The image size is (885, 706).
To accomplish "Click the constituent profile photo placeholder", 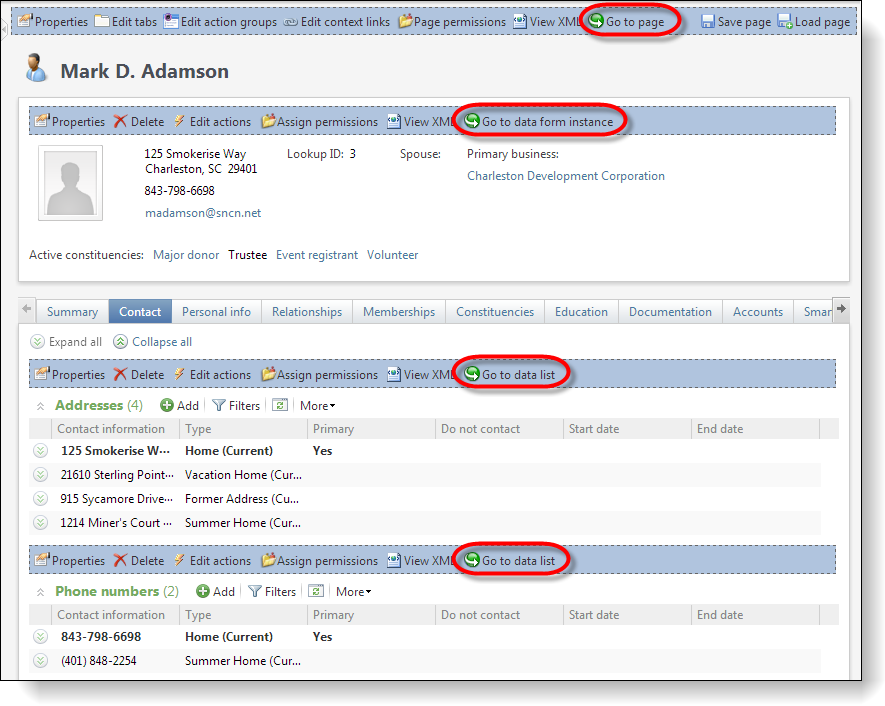I will click(70, 183).
